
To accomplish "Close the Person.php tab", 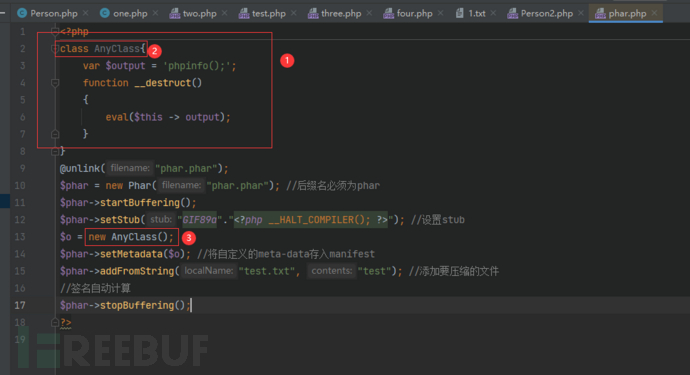I will click(86, 13).
